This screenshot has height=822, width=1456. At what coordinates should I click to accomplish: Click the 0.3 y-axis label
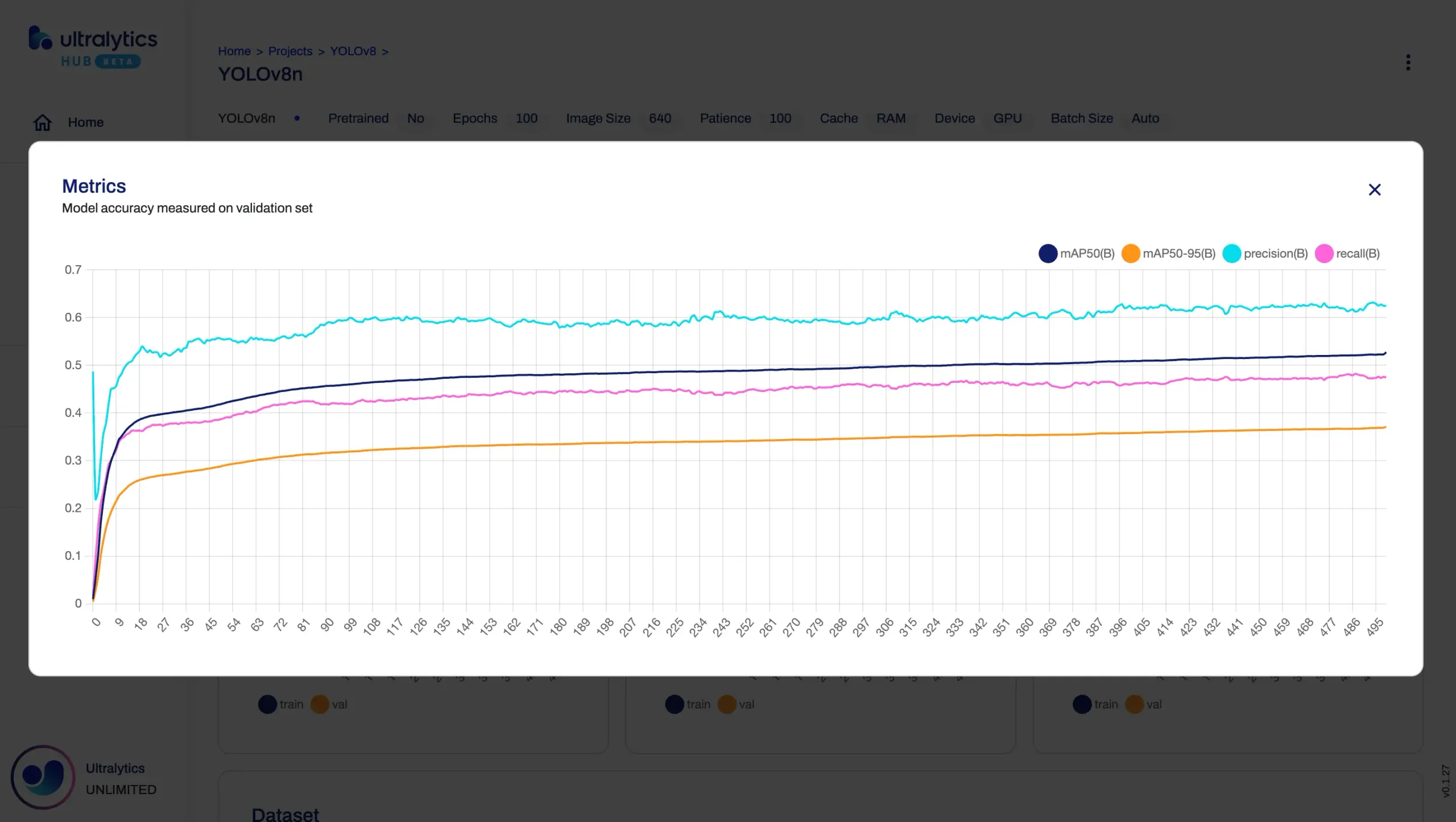click(x=73, y=460)
